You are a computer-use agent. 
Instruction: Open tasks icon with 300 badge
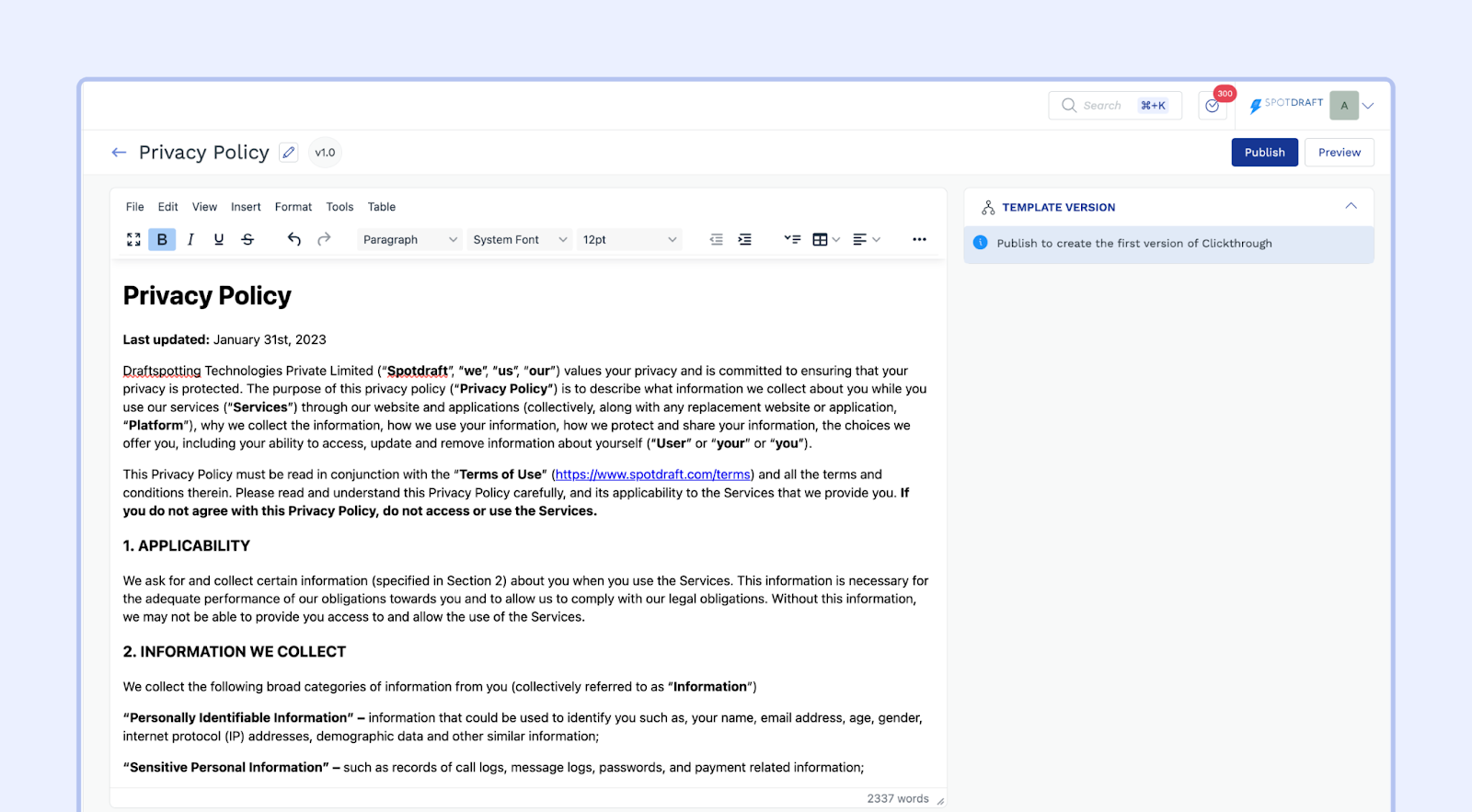tap(1213, 106)
